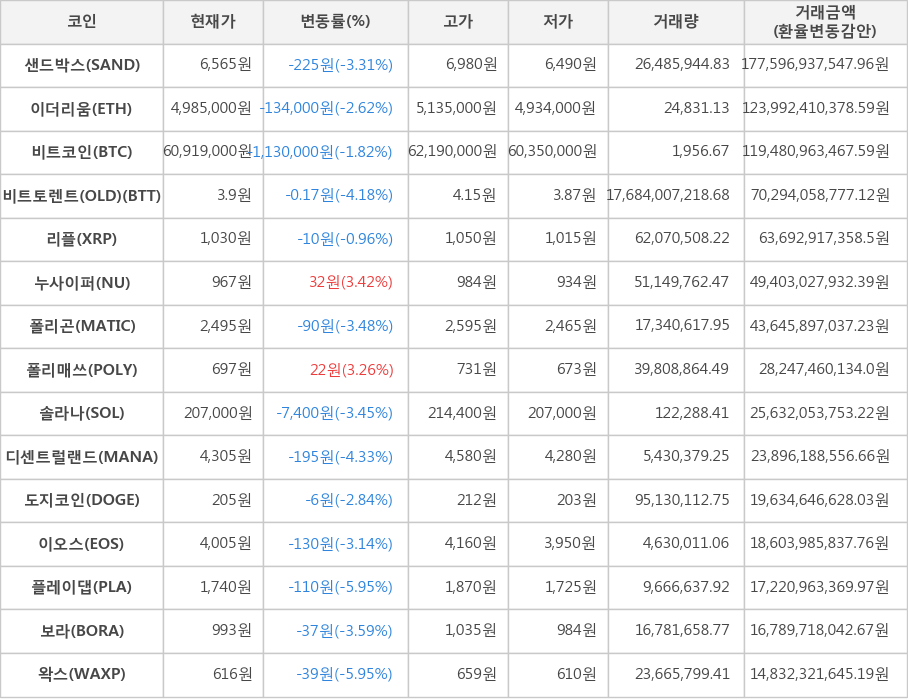Click the 비트토렌트(OLD)(BTT) coin name
908x700 pixels.
(x=82, y=196)
